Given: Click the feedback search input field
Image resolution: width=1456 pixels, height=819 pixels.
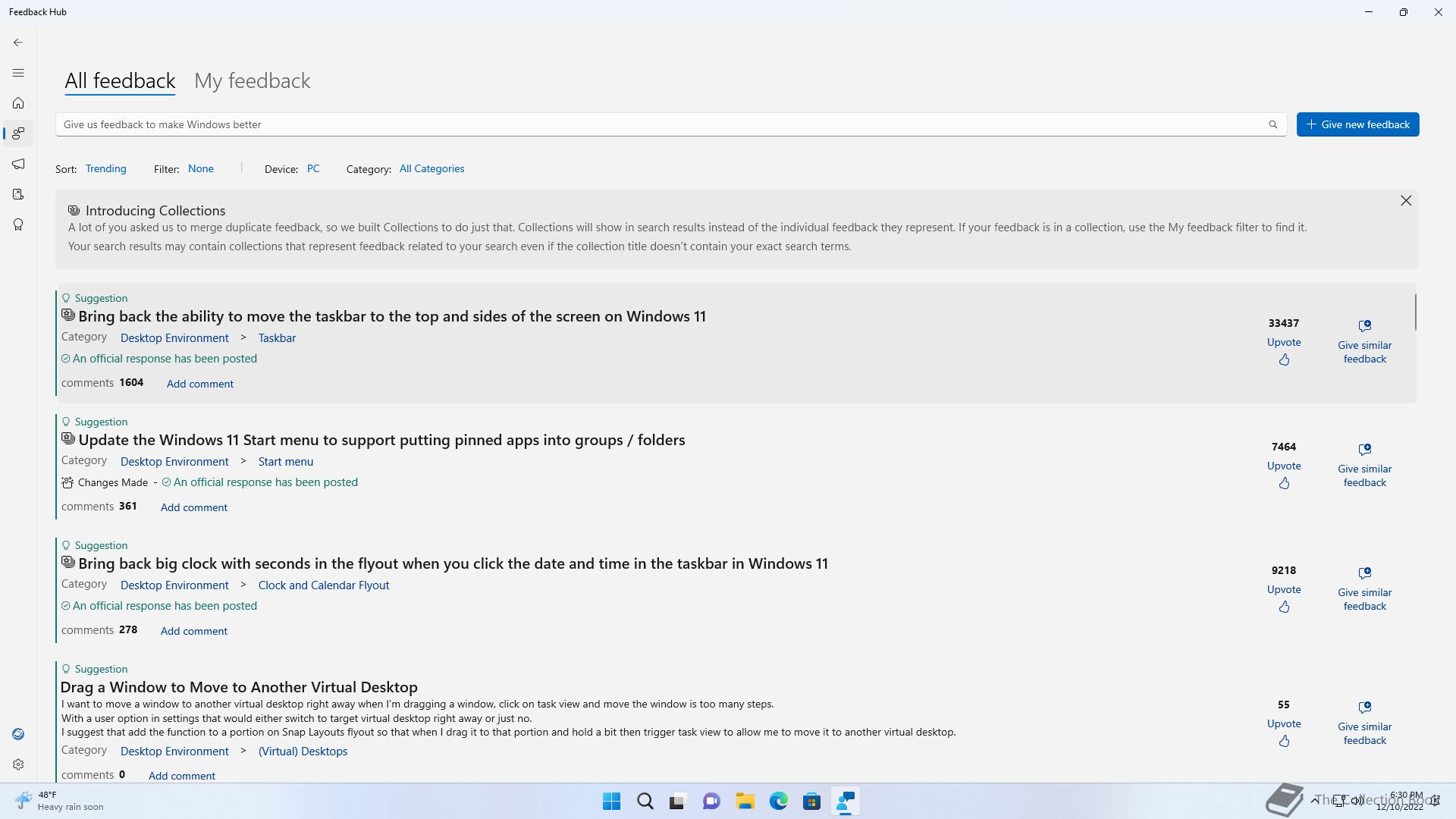Looking at the screenshot, I should 671,124.
